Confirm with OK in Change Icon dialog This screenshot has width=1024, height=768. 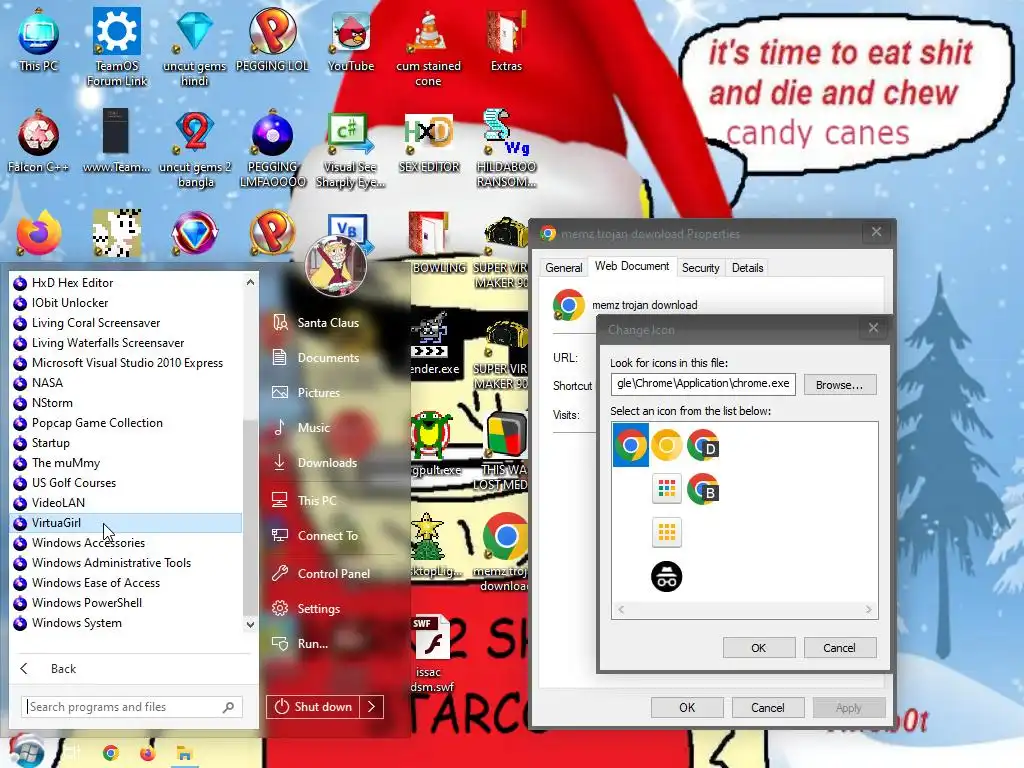point(758,648)
